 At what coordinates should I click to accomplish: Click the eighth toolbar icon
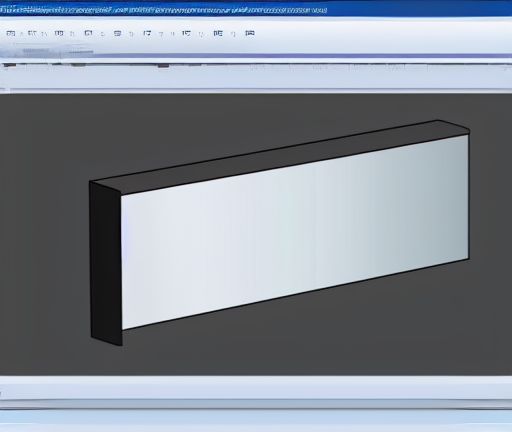[218, 33]
